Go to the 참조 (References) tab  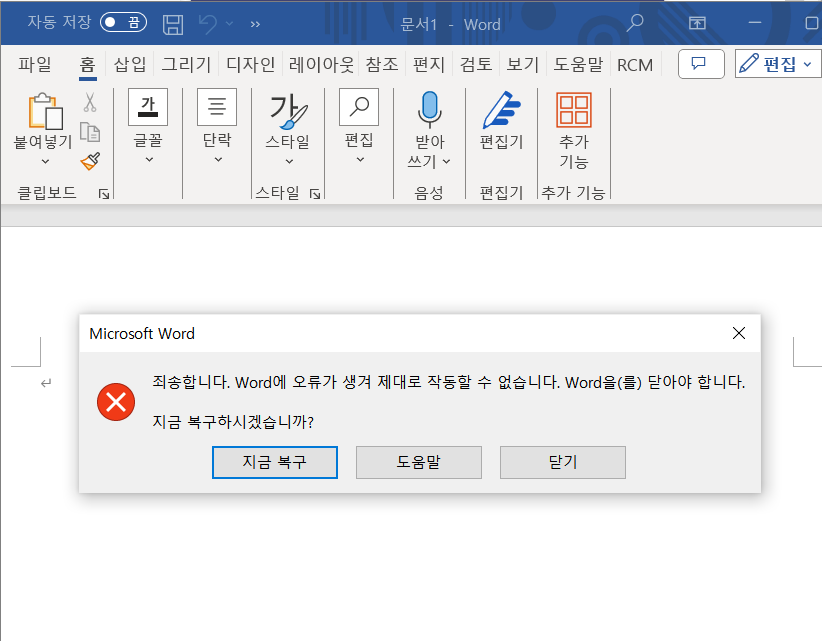(x=382, y=64)
